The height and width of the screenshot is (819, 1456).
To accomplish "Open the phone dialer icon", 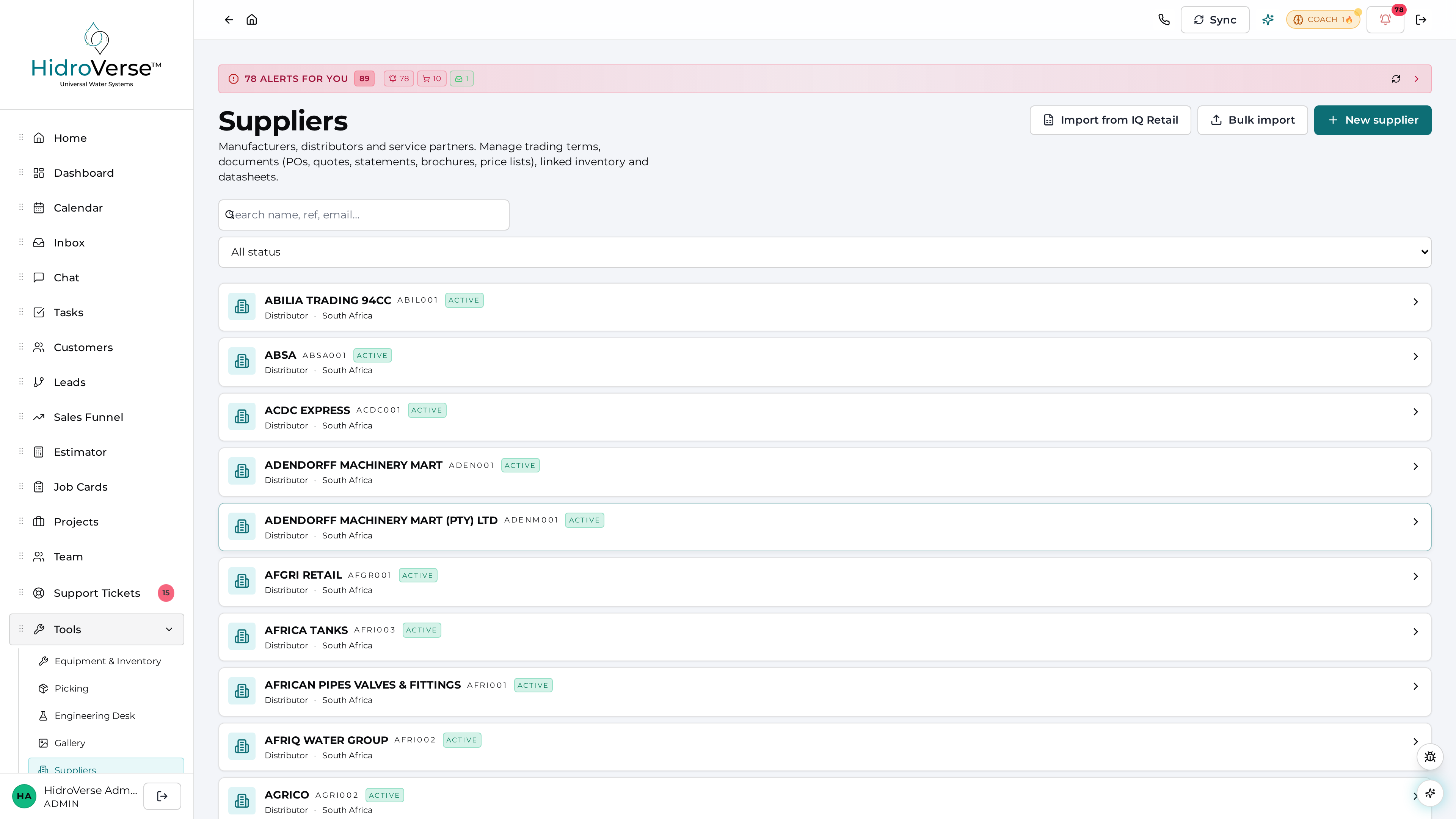I will (x=1164, y=20).
